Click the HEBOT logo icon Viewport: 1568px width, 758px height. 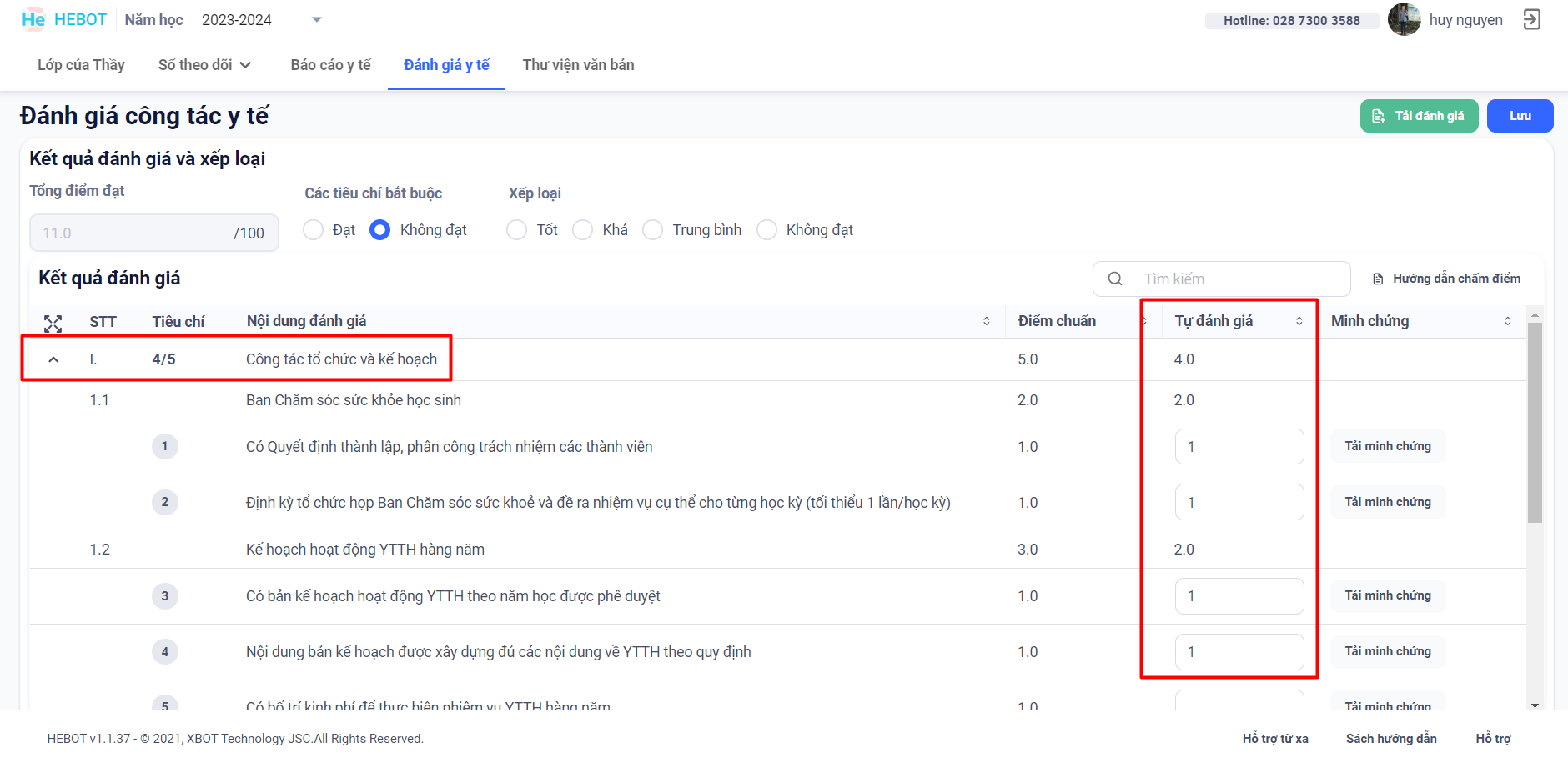pos(33,19)
